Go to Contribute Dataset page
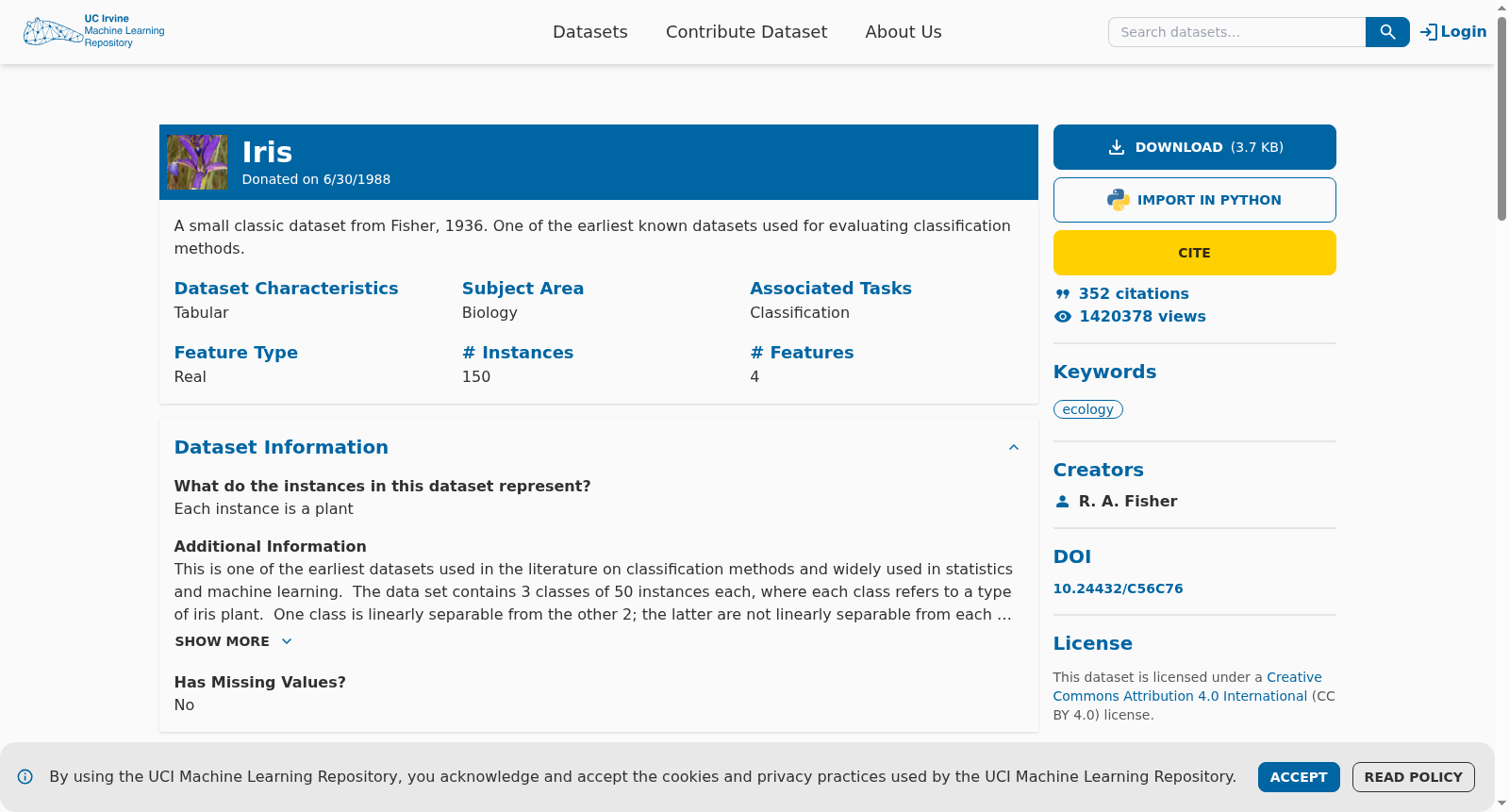Image resolution: width=1509 pixels, height=812 pixels. coord(746,32)
